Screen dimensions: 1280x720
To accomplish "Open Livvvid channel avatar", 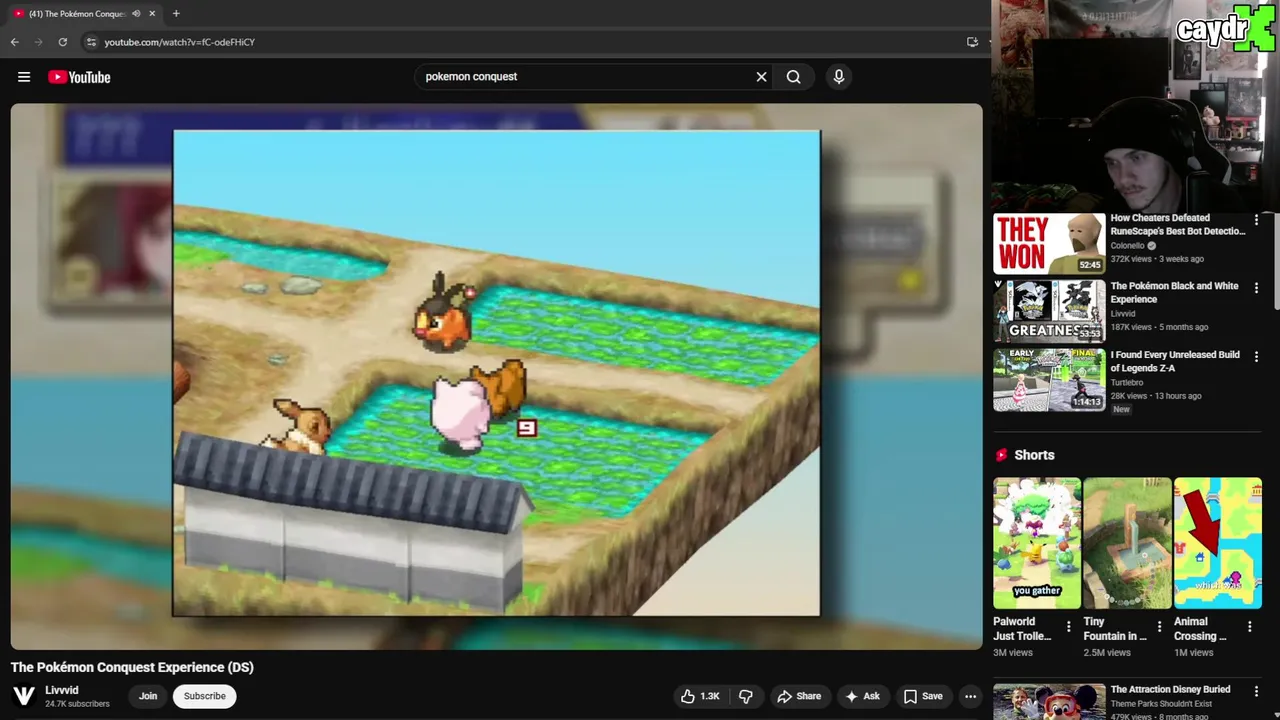I will coord(24,696).
